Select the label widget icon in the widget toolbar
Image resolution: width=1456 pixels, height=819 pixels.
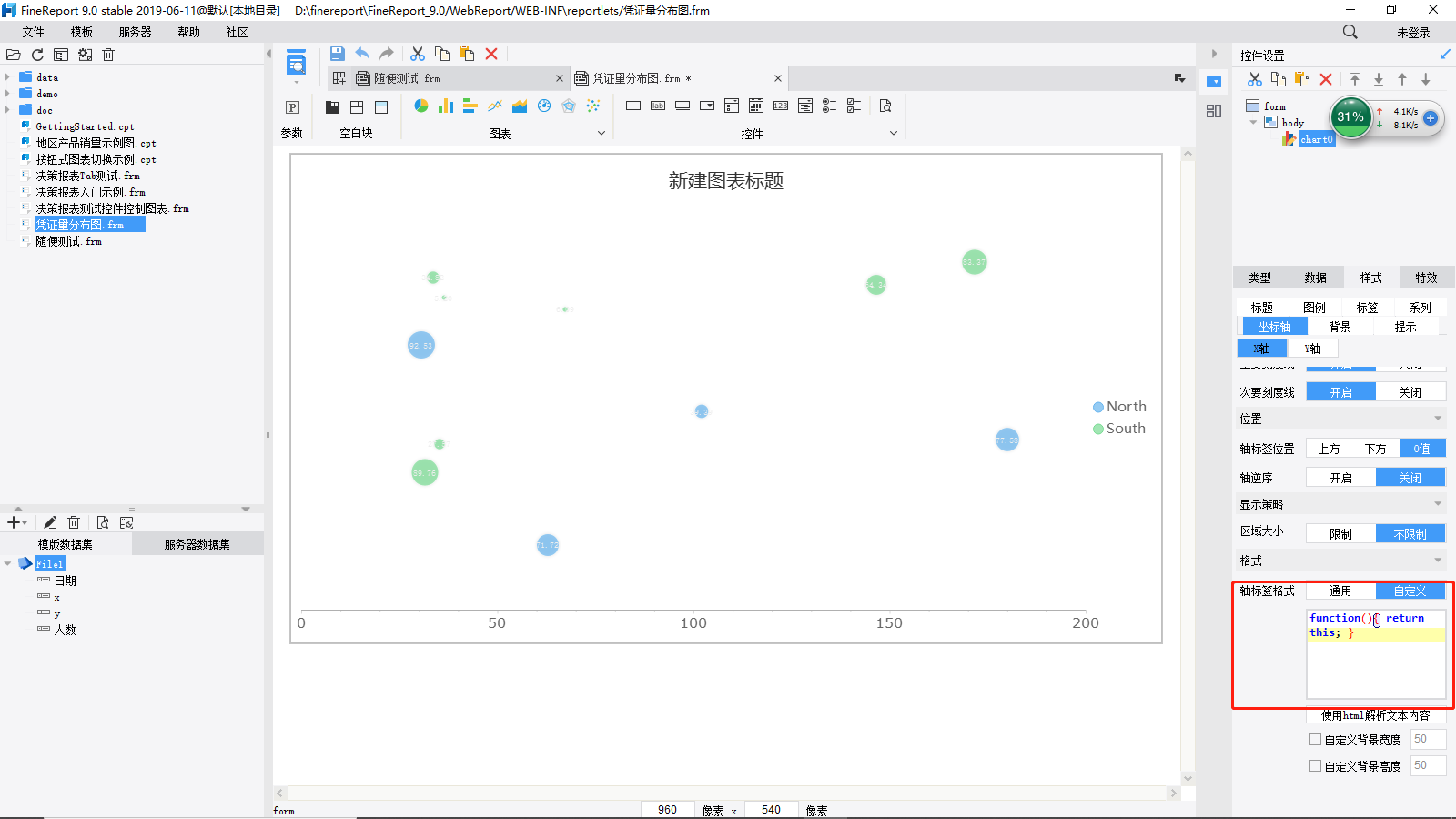(658, 106)
